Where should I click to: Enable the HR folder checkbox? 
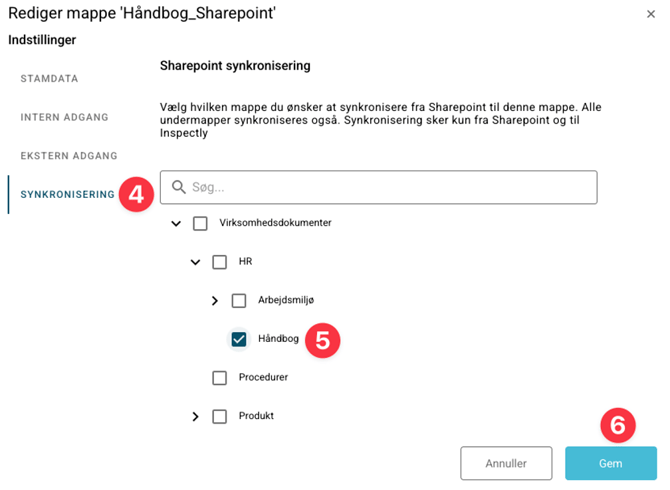coord(220,262)
